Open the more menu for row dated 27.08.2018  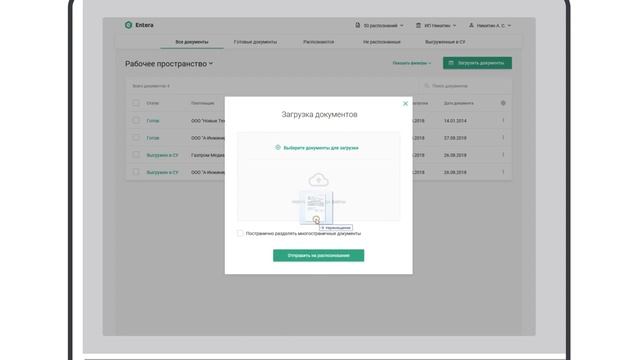click(503, 138)
